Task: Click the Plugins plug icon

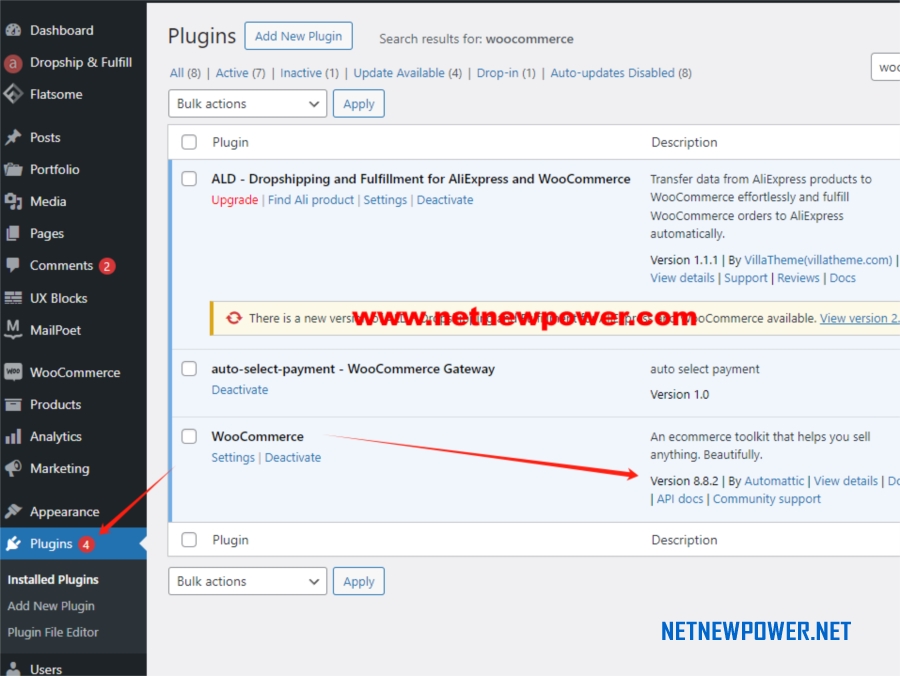Action: tap(13, 543)
